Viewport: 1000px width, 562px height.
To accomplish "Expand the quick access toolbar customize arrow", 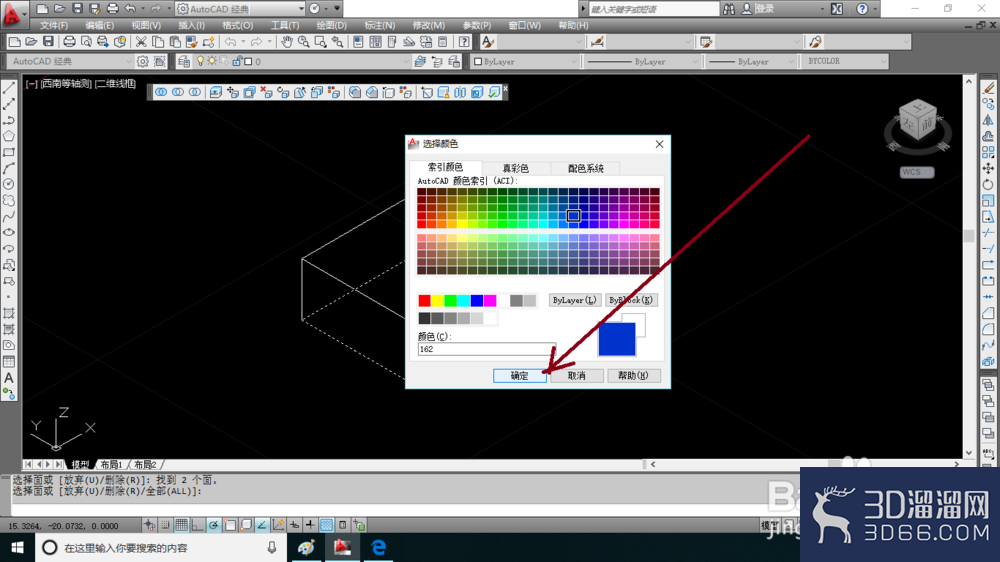I will pos(337,9).
